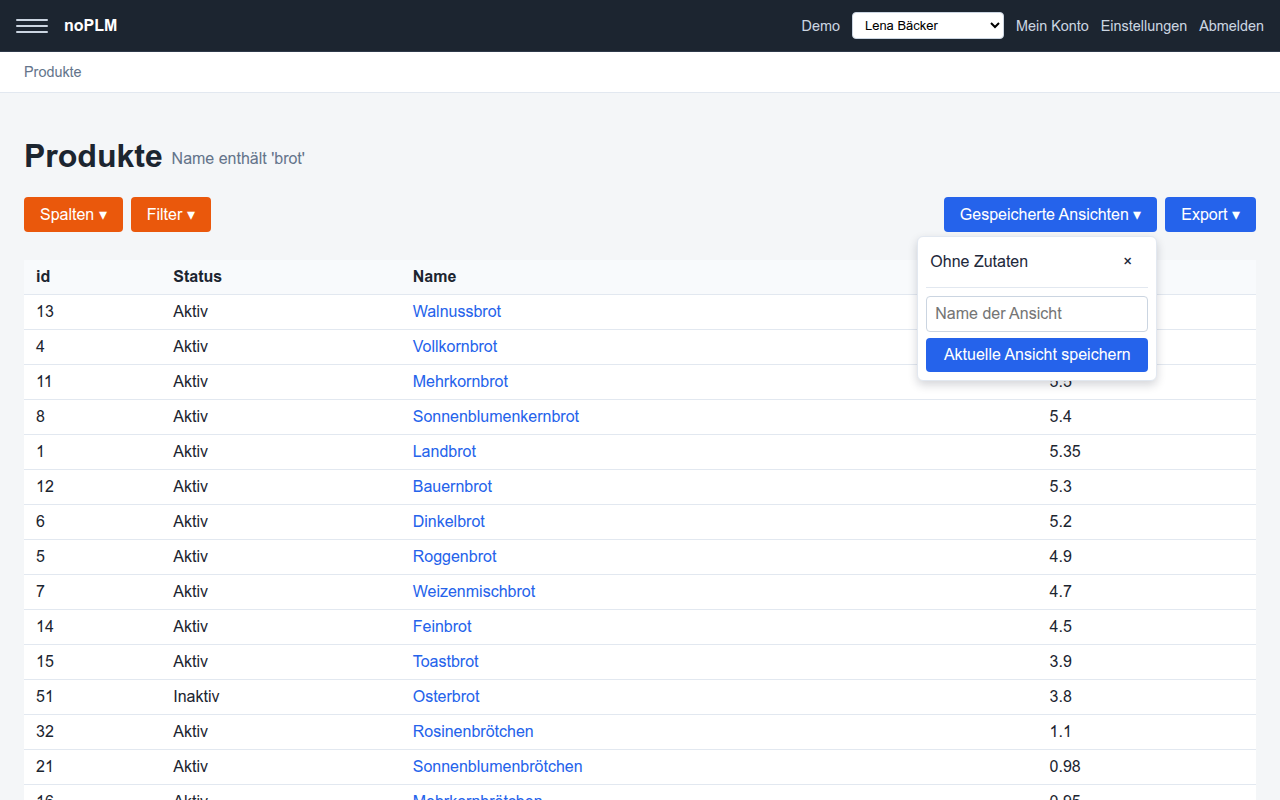The width and height of the screenshot is (1280, 800).
Task: Open the Osterbrot product link
Action: coord(446,696)
